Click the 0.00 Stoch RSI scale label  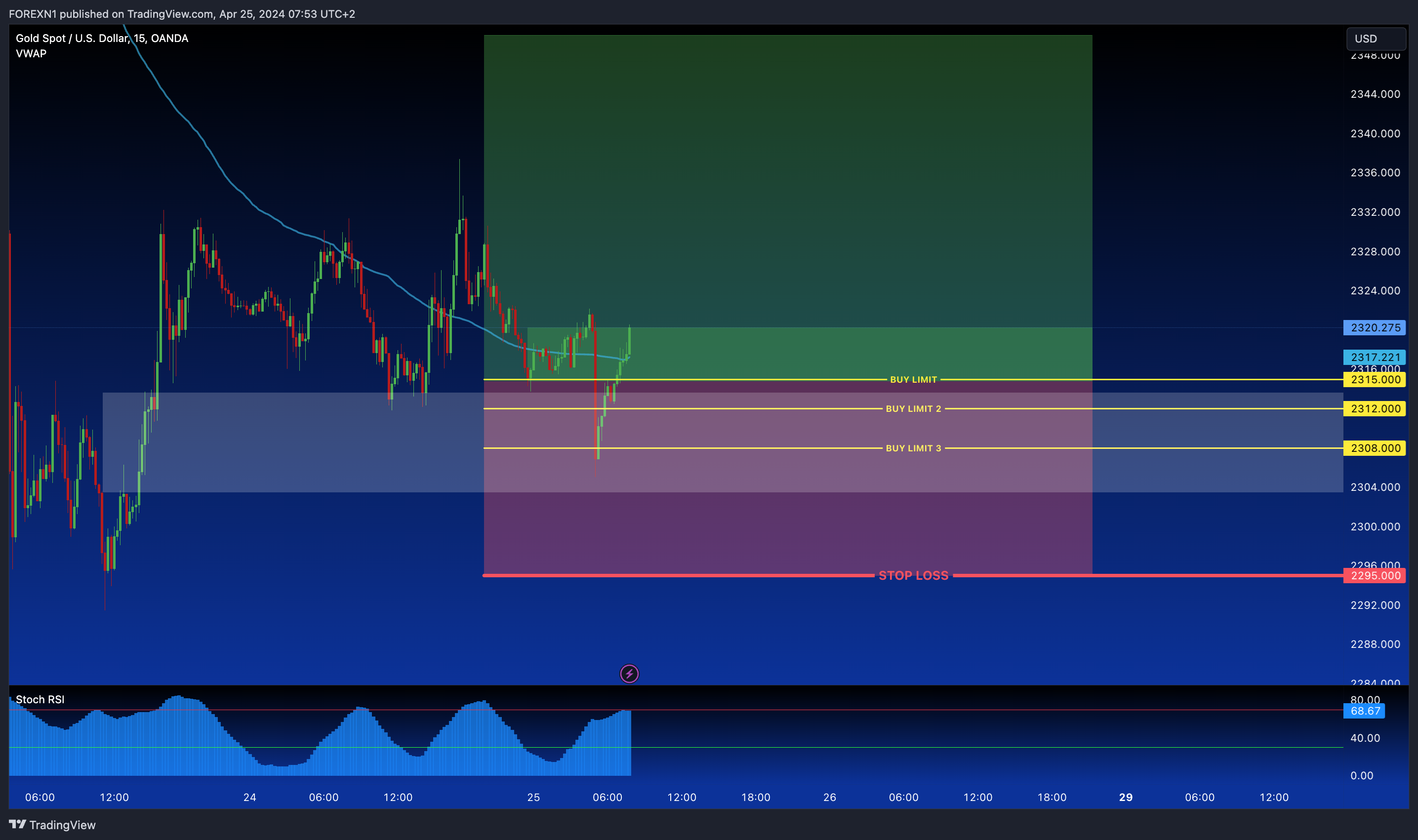pos(1361,775)
